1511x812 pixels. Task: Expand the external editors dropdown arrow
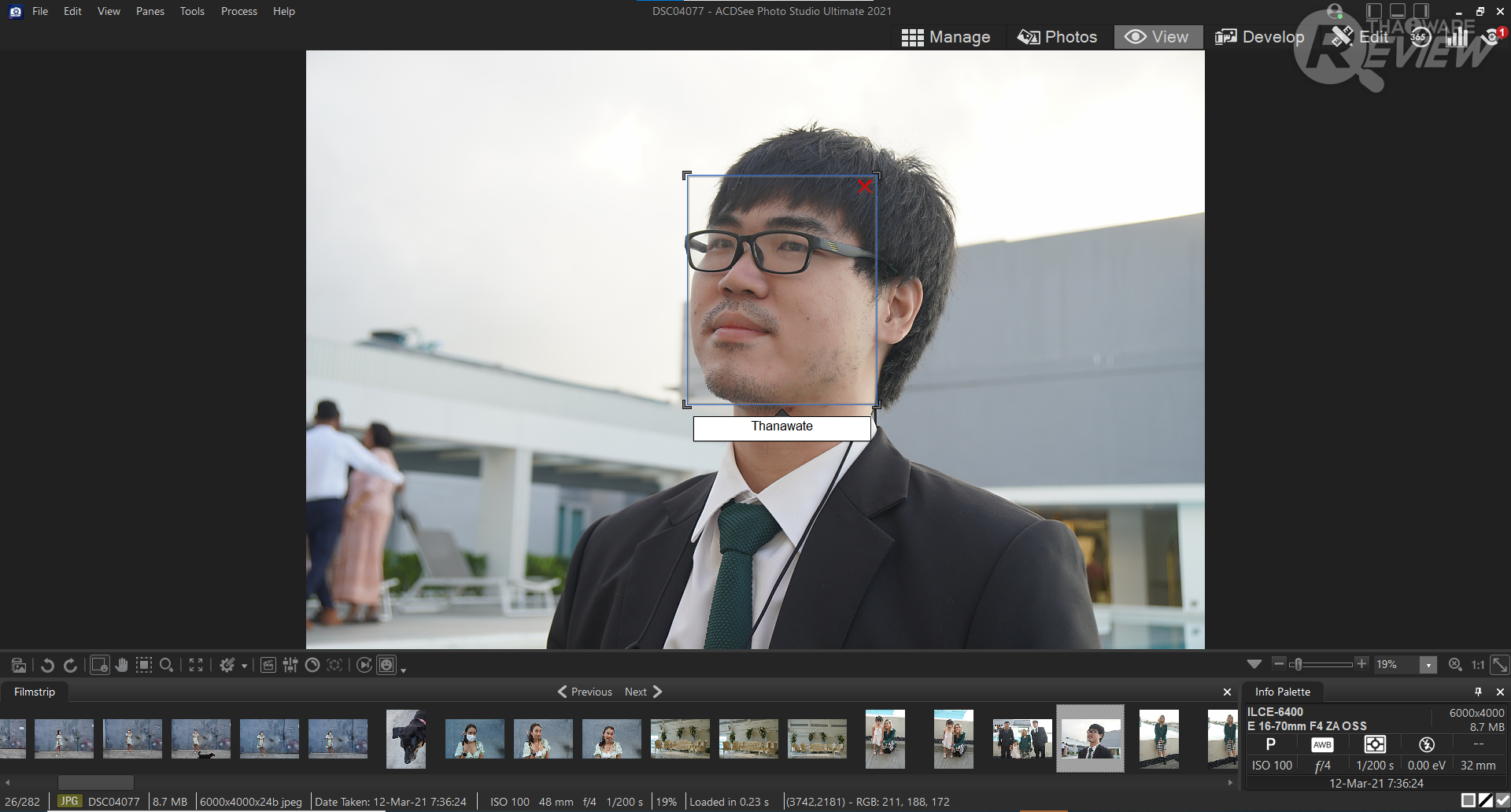[x=244, y=666]
